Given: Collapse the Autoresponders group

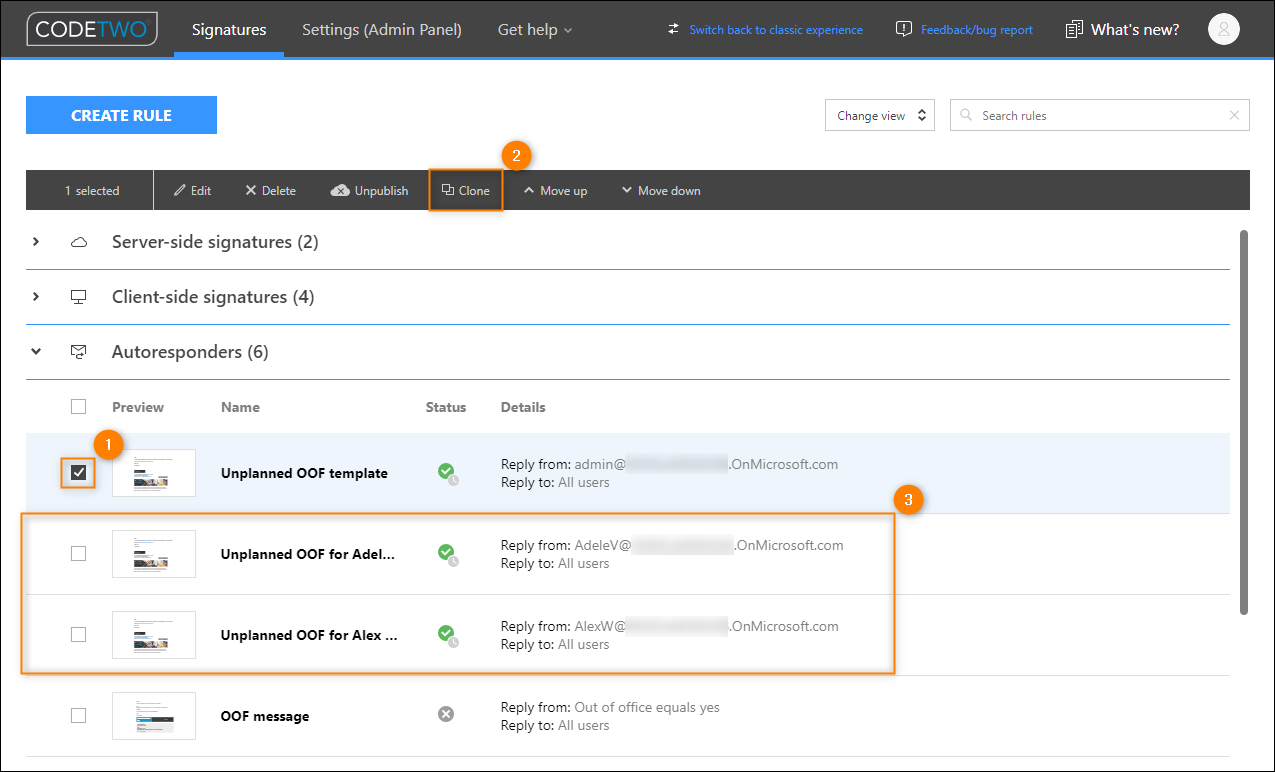Looking at the screenshot, I should [36, 352].
